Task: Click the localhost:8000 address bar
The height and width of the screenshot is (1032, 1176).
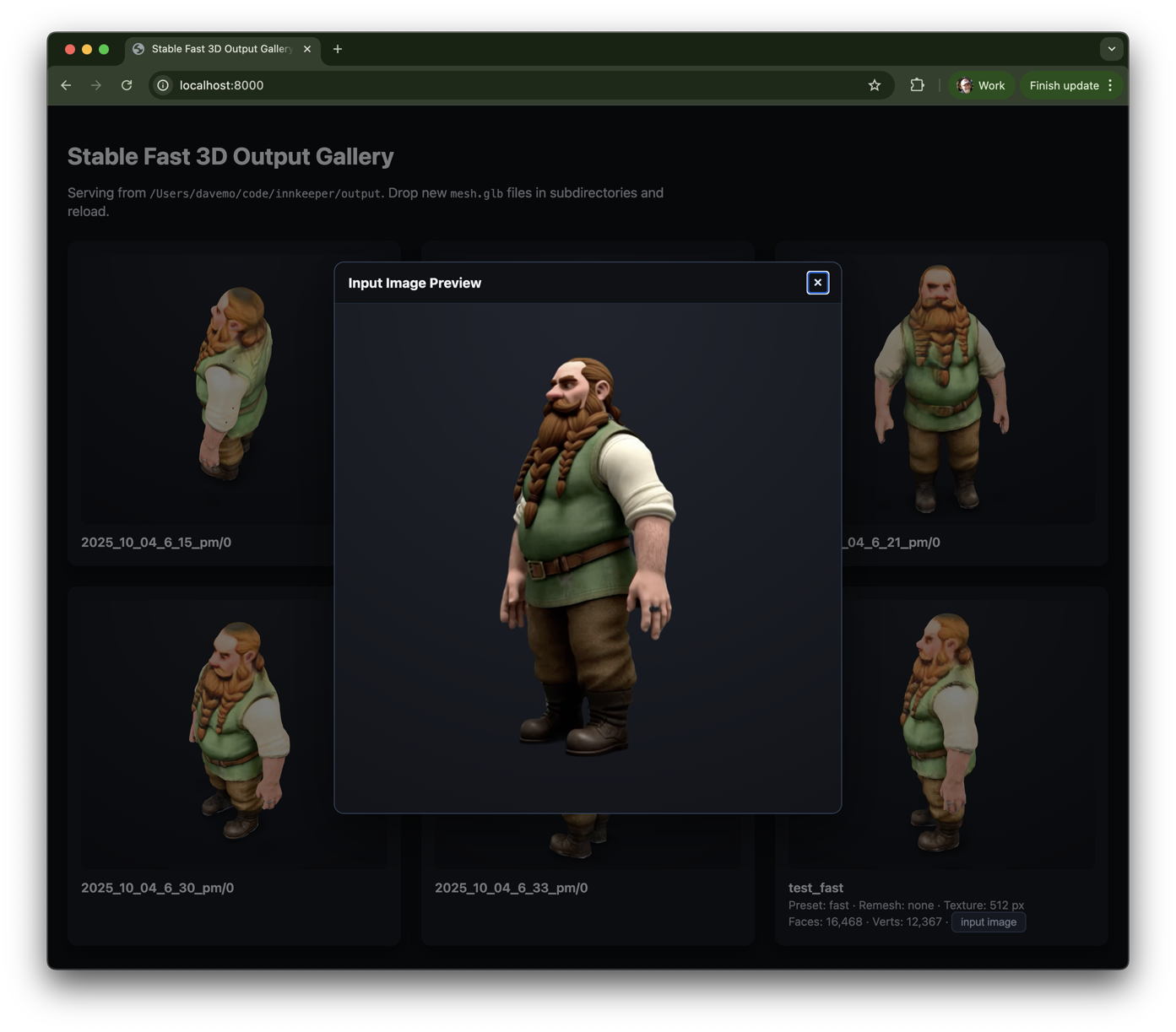Action: point(507,85)
